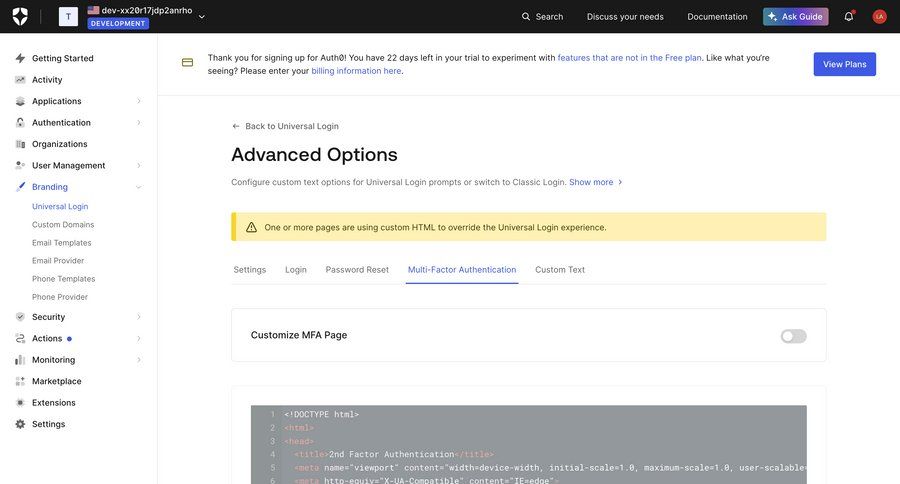Click the Settings gear icon in sidebar
The image size is (900, 484).
[x=20, y=424]
